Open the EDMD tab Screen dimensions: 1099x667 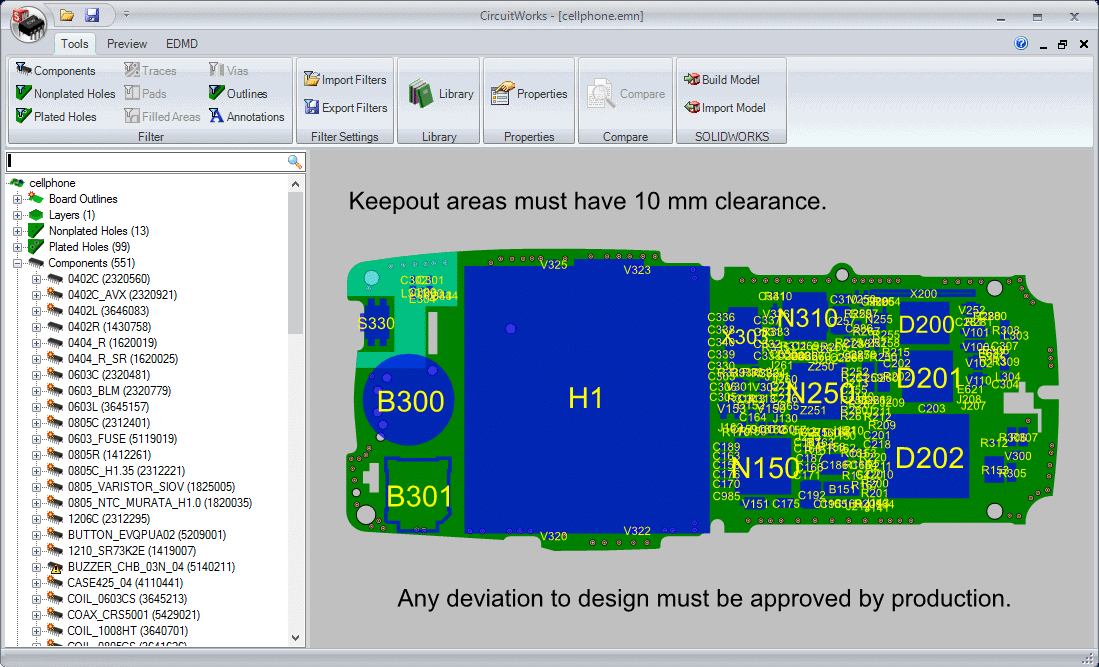click(181, 44)
